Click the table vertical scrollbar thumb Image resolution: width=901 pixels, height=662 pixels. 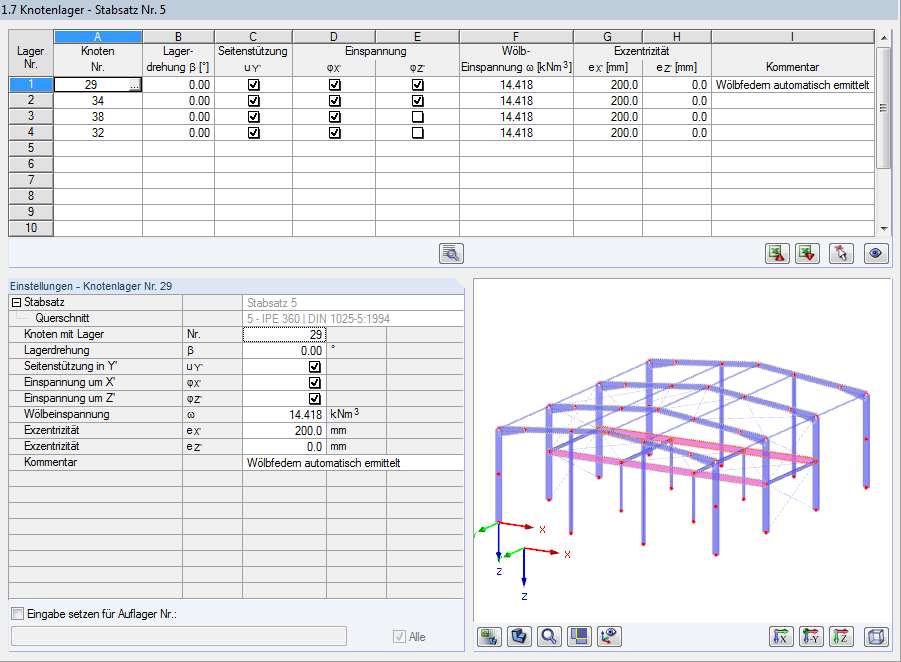[883, 107]
